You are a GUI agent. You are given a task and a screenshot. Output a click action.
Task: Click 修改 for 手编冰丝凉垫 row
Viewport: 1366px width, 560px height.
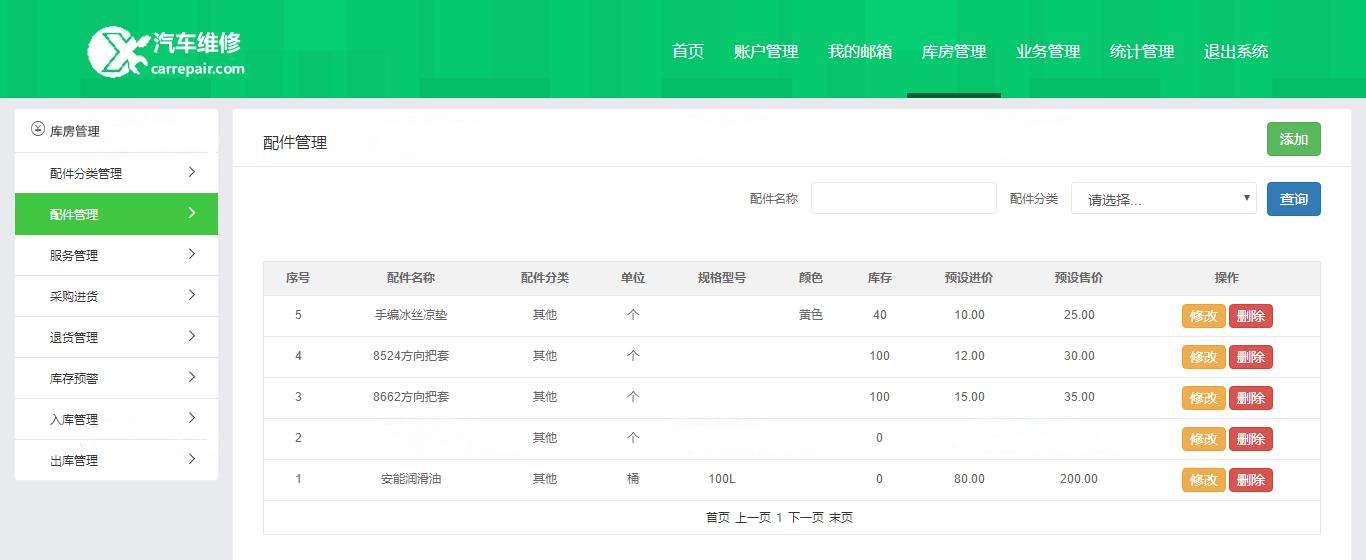(x=1203, y=316)
